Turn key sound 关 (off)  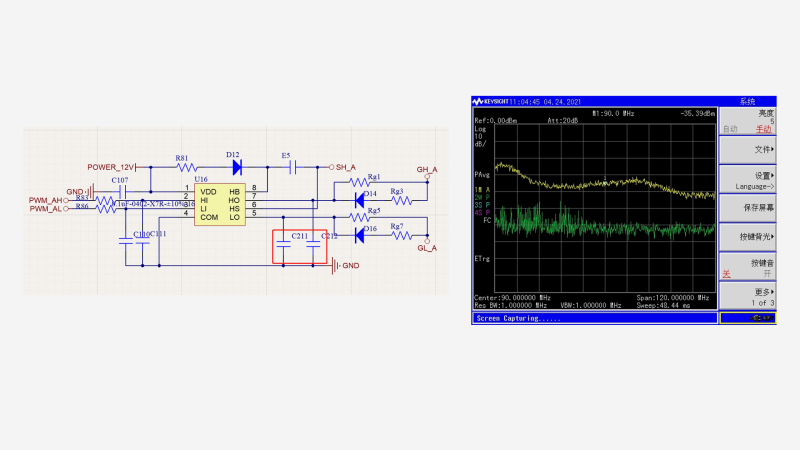(727, 273)
